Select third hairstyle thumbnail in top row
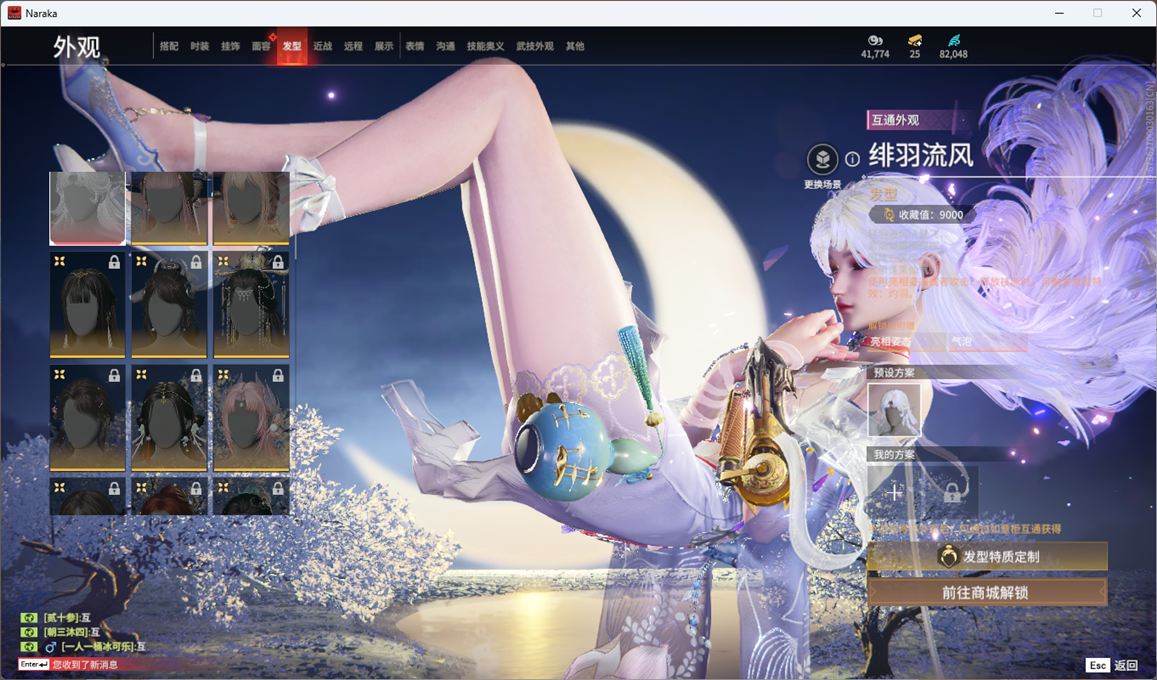 (251, 208)
